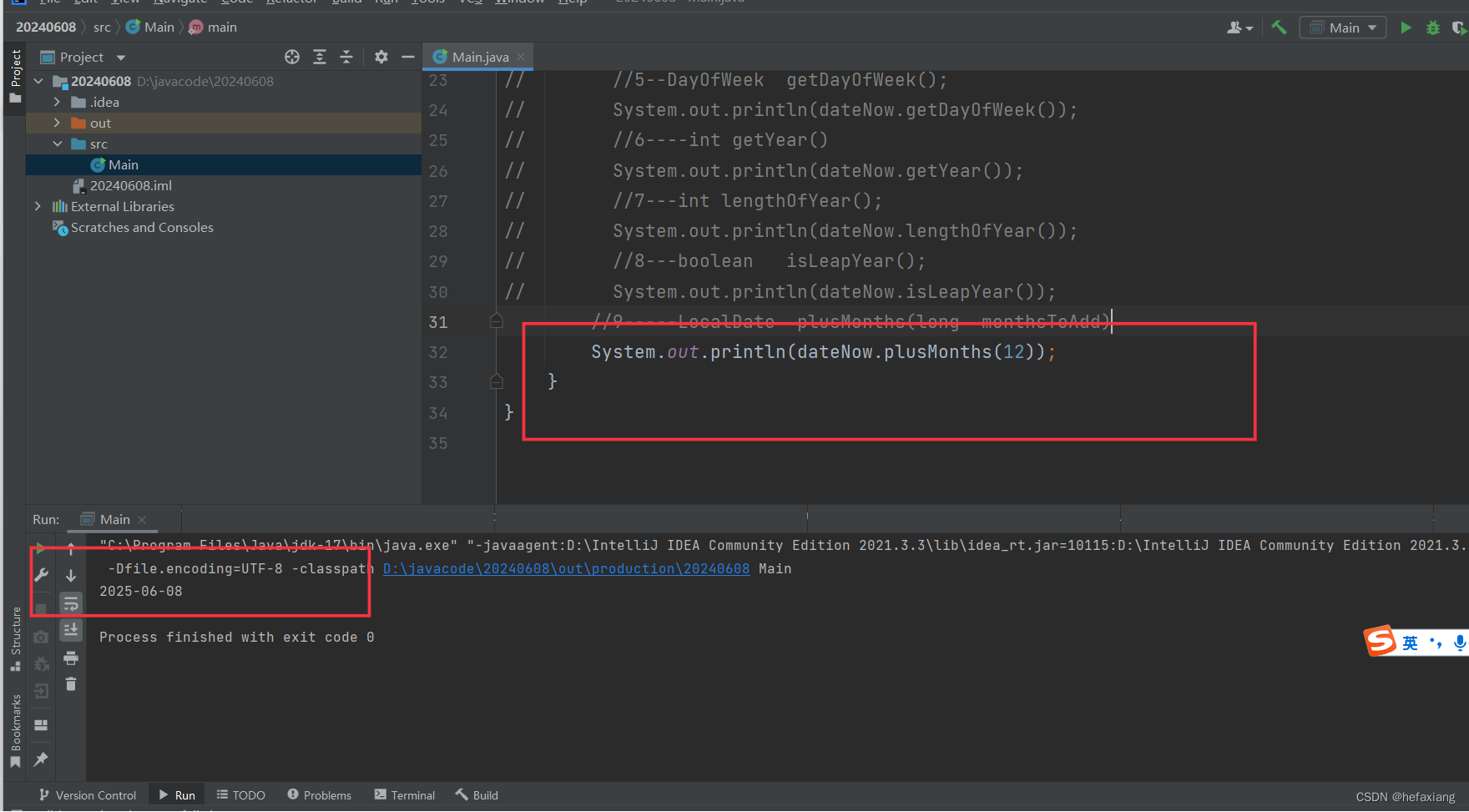Click Sogou microphone voice input icon
This screenshot has height=812, width=1469.
pyautogui.click(x=1459, y=643)
